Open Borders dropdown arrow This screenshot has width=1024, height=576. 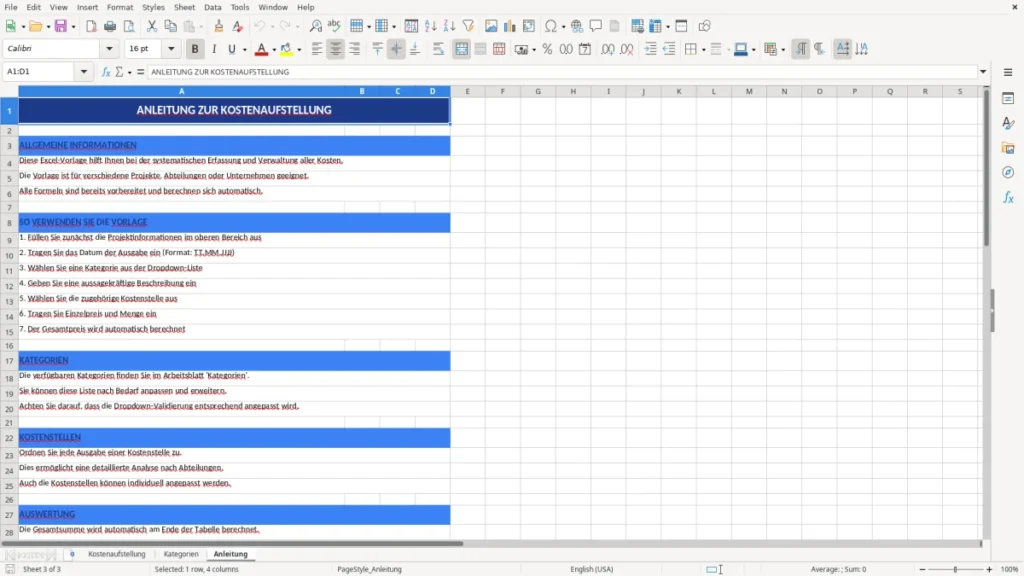point(703,50)
